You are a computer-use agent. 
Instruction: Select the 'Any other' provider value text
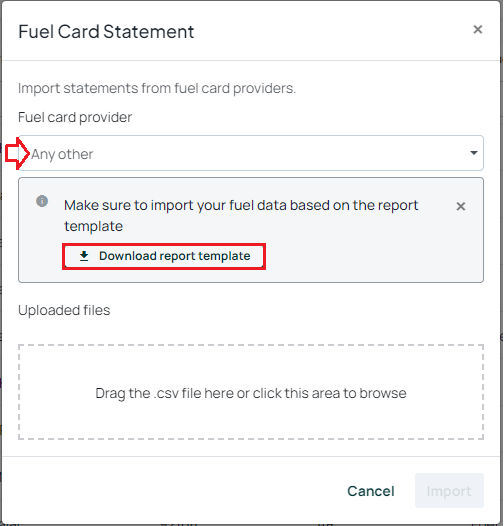point(62,154)
